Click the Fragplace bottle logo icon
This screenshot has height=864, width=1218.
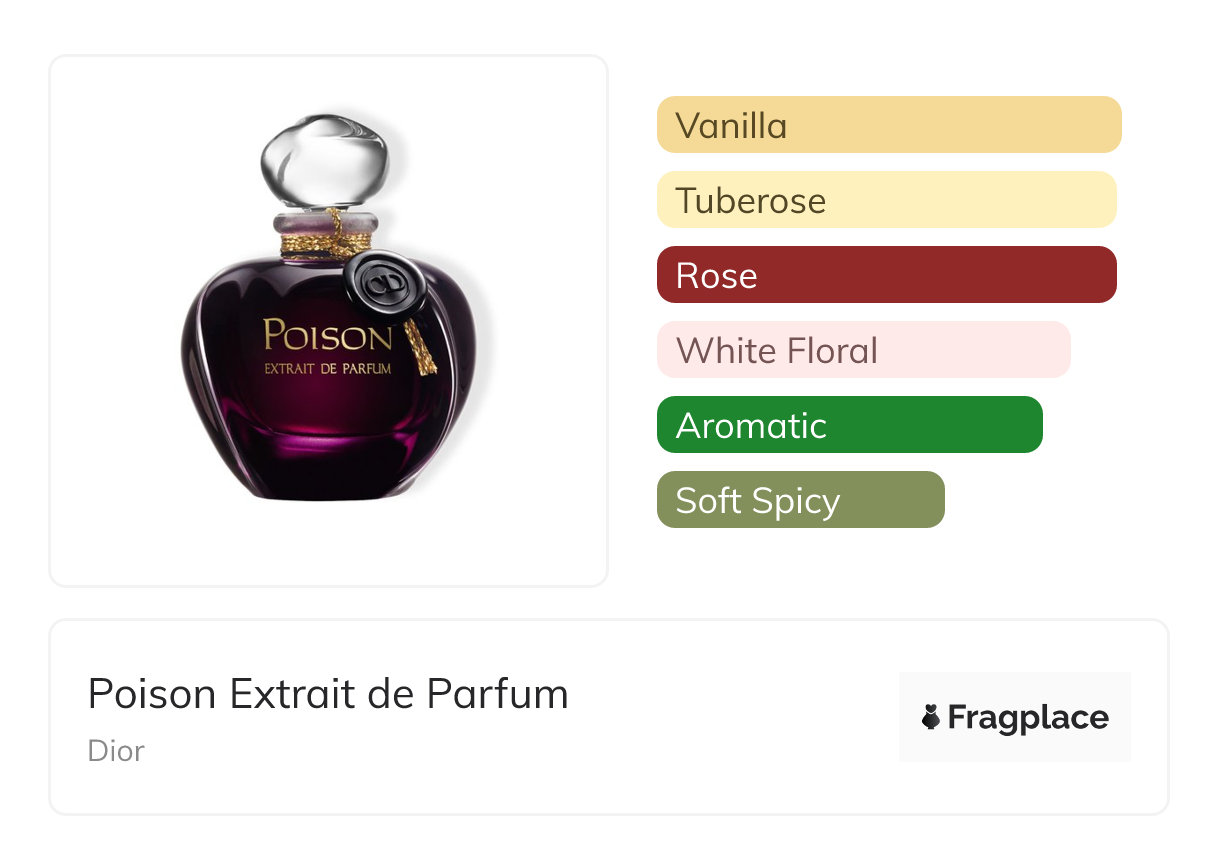click(x=931, y=717)
